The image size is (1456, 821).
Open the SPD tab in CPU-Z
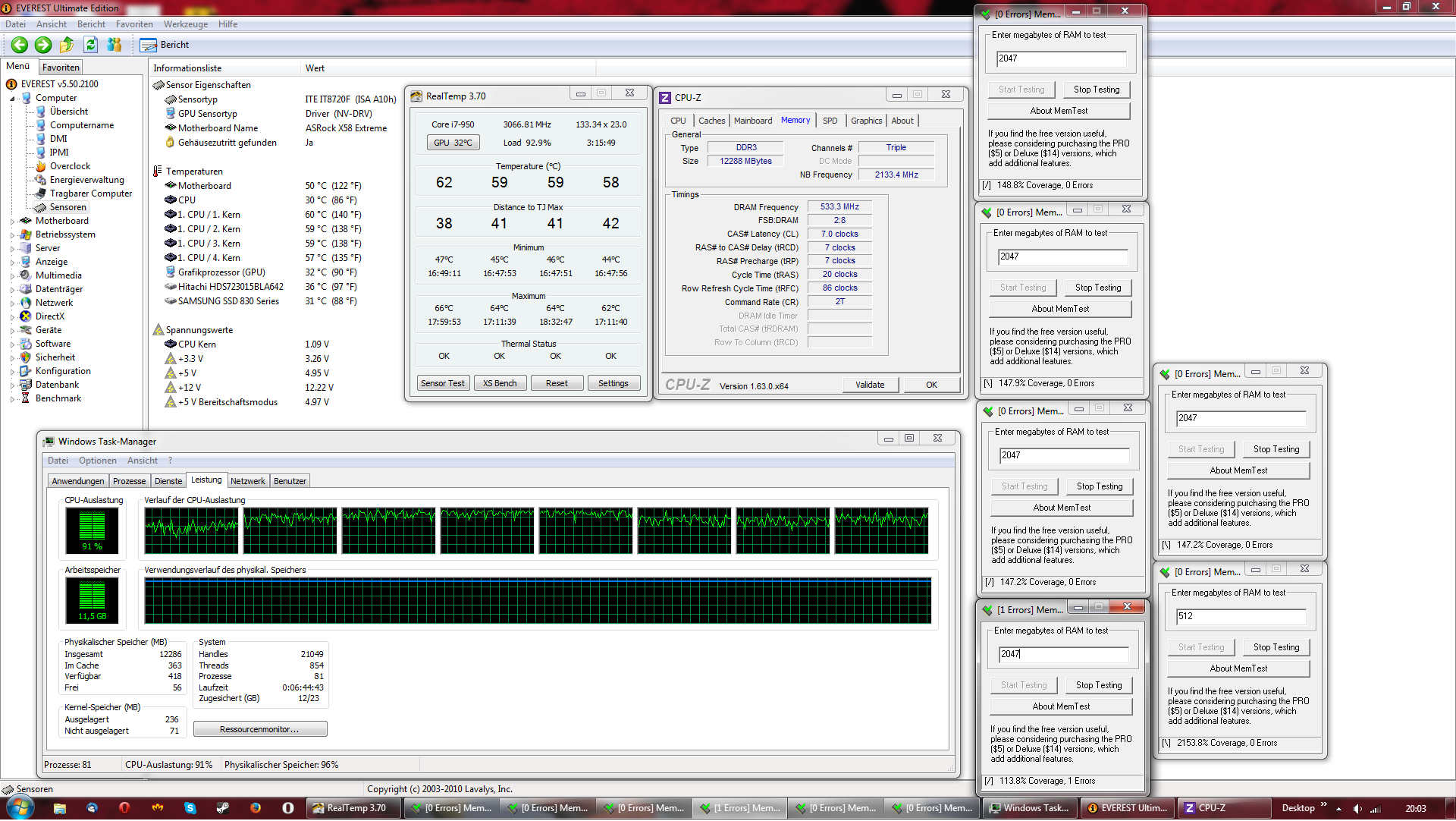coord(830,121)
